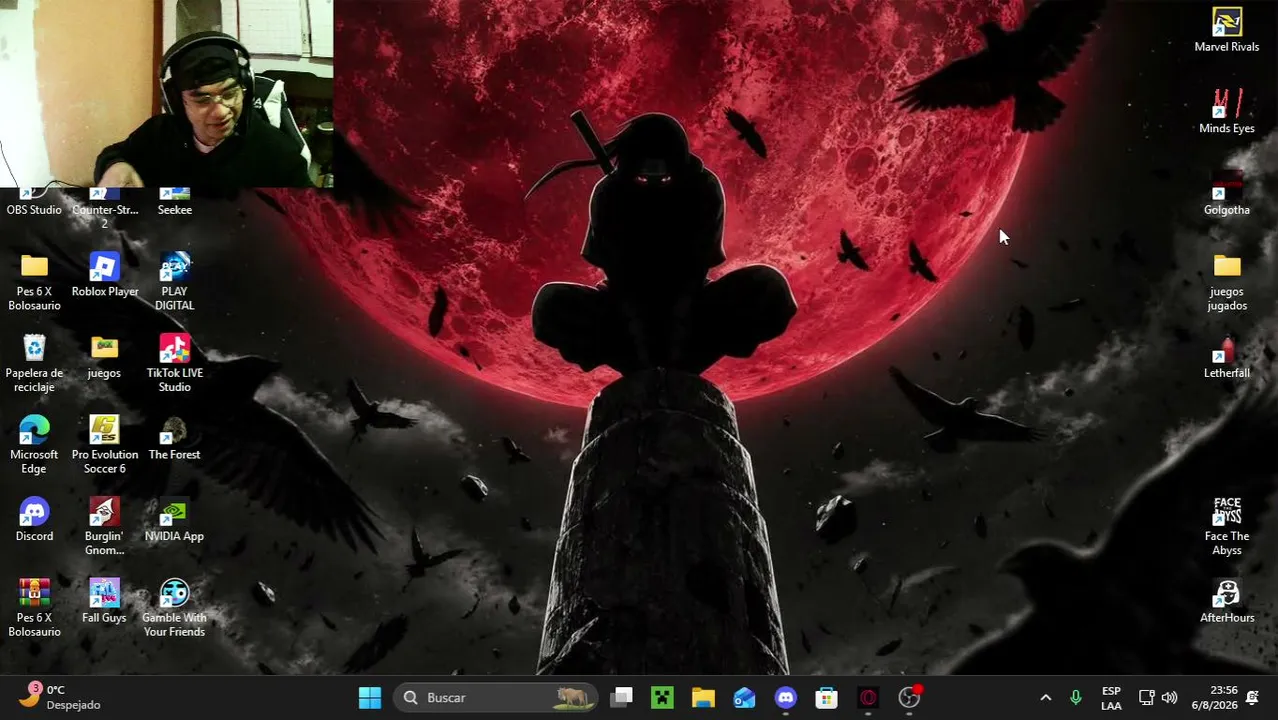Click the Buscar search box
Image resolution: width=1278 pixels, height=720 pixels.
[x=497, y=698]
